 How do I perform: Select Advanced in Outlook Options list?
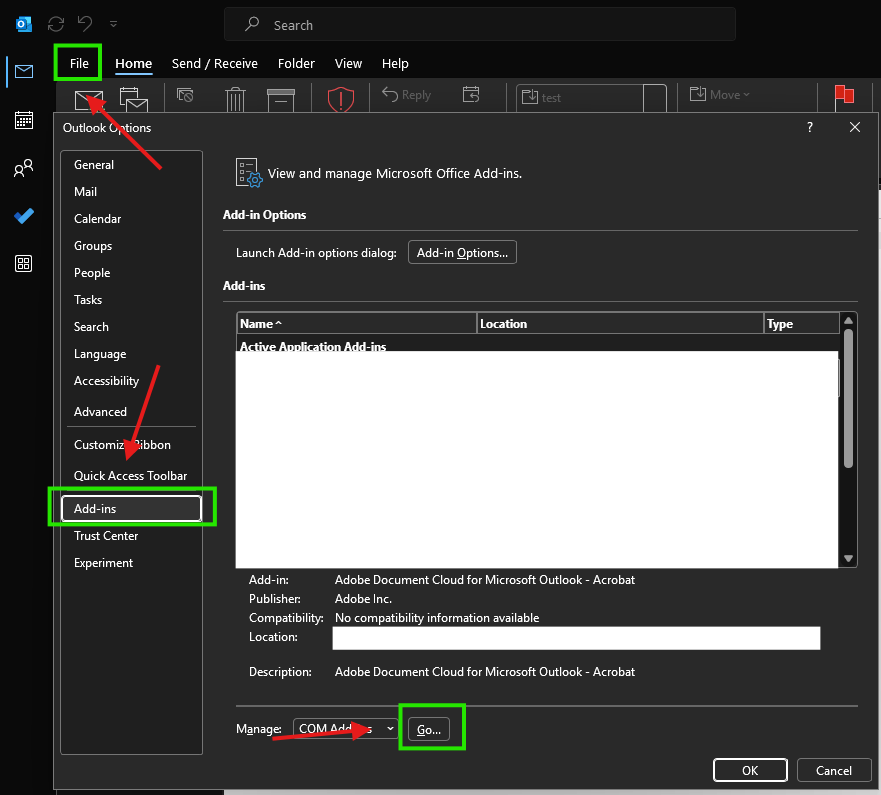[x=131, y=412]
